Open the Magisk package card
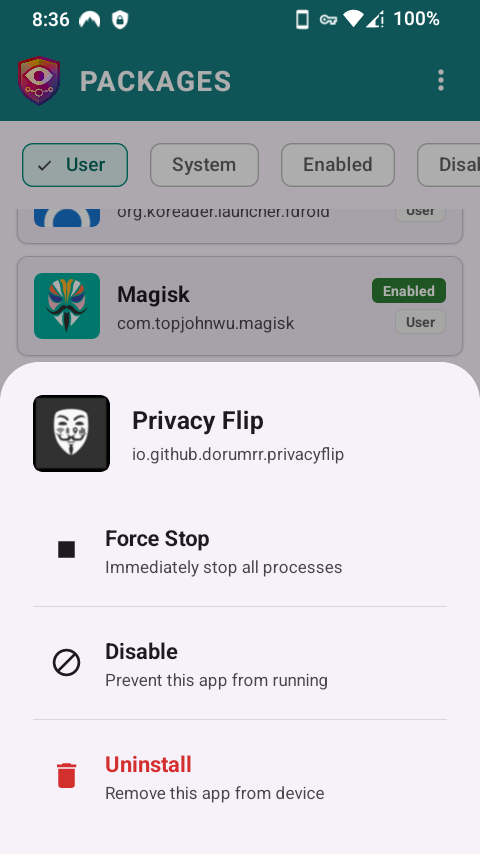 pyautogui.click(x=240, y=306)
